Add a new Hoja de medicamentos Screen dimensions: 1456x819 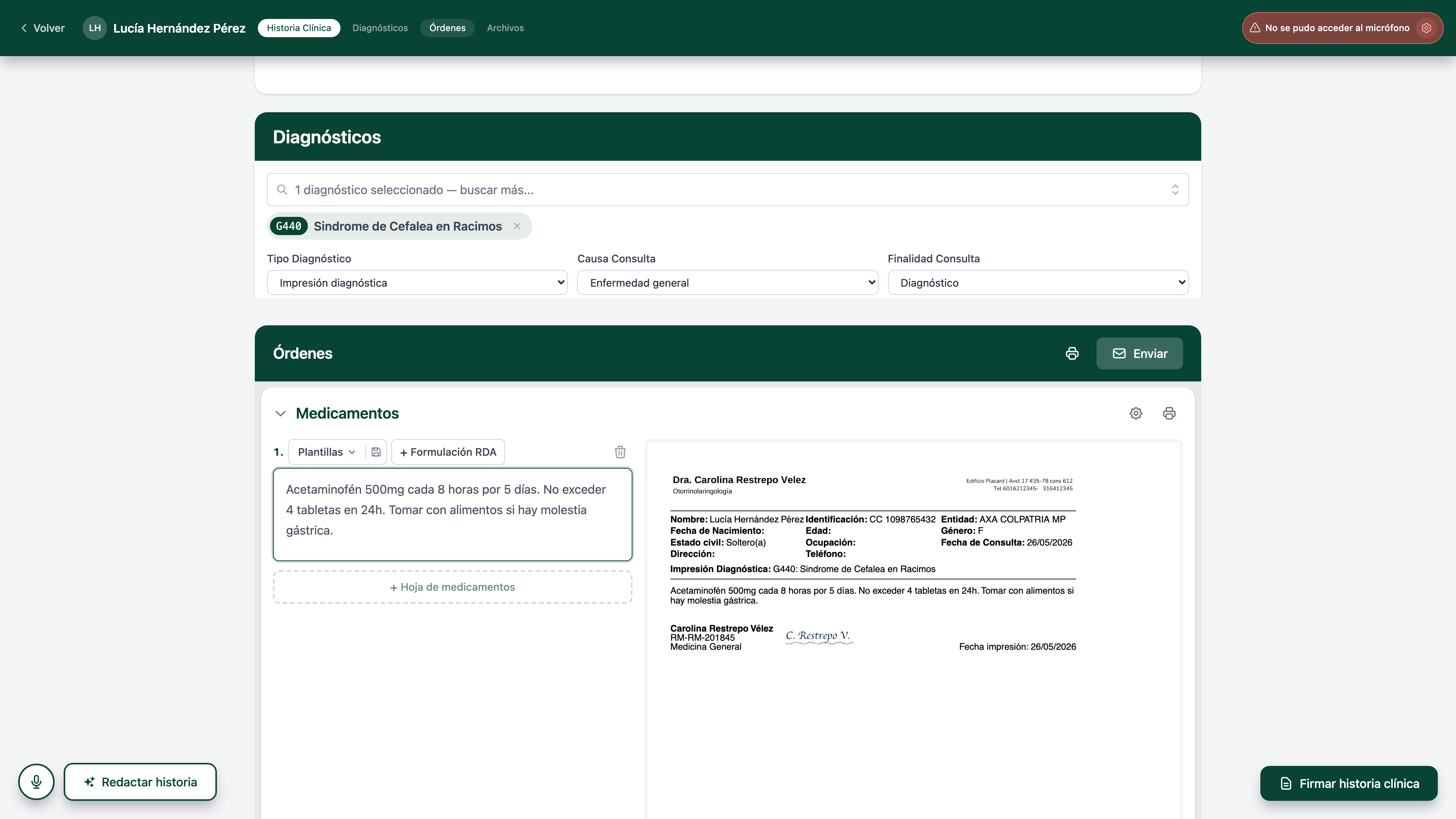pyautogui.click(x=452, y=587)
